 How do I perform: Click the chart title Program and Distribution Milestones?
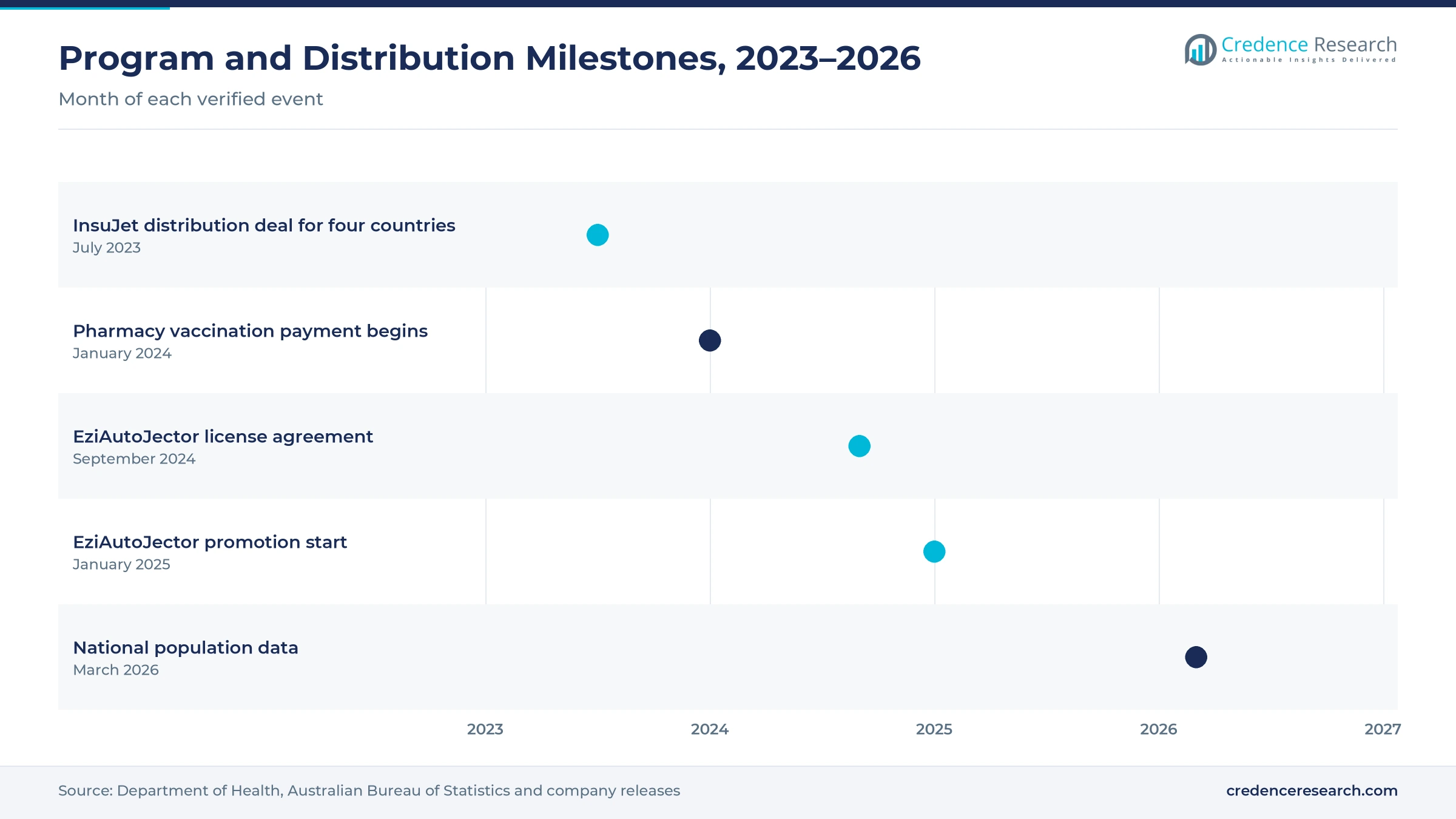coord(490,58)
